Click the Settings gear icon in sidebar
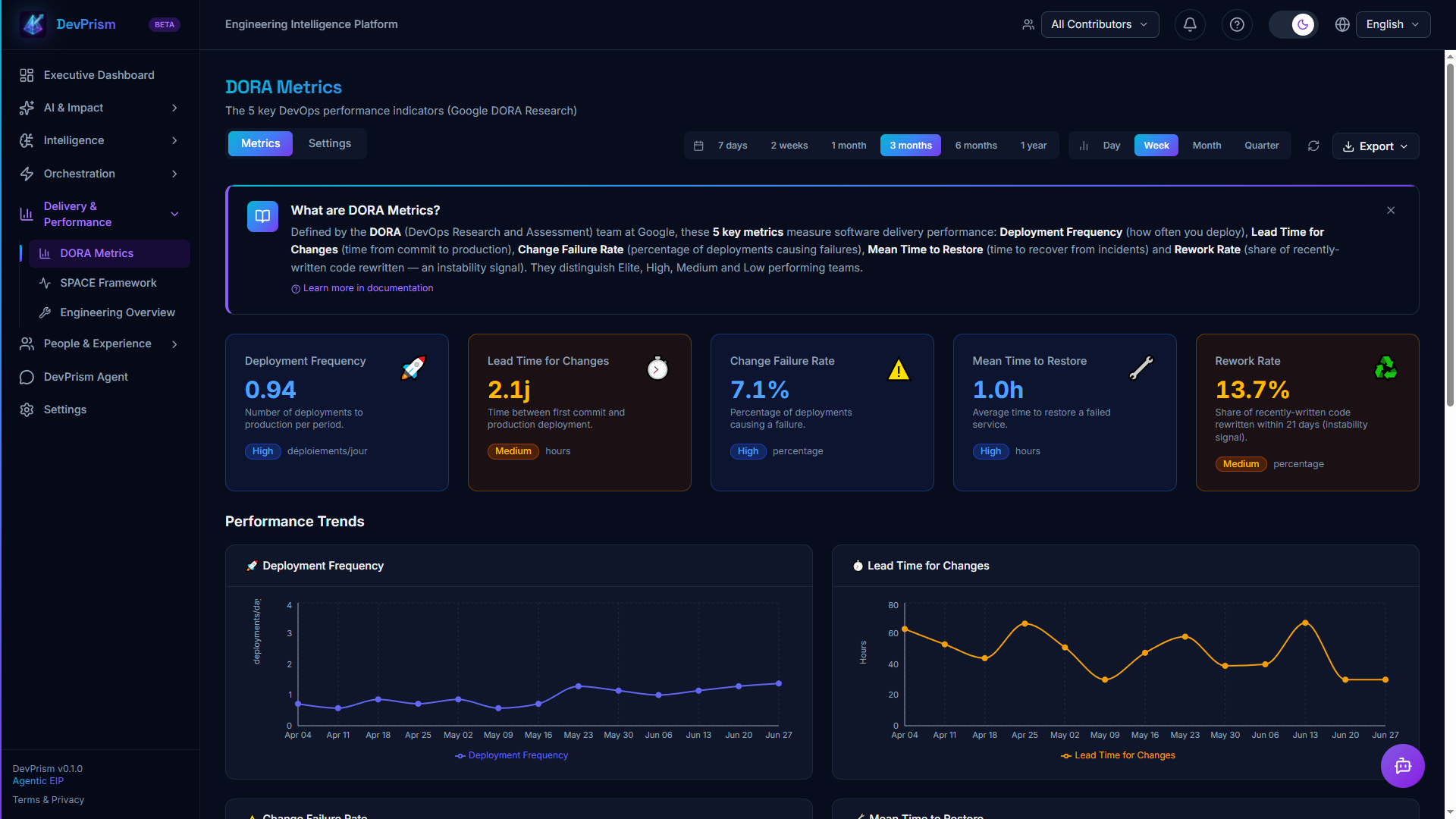This screenshot has height=819, width=1456. click(x=27, y=409)
